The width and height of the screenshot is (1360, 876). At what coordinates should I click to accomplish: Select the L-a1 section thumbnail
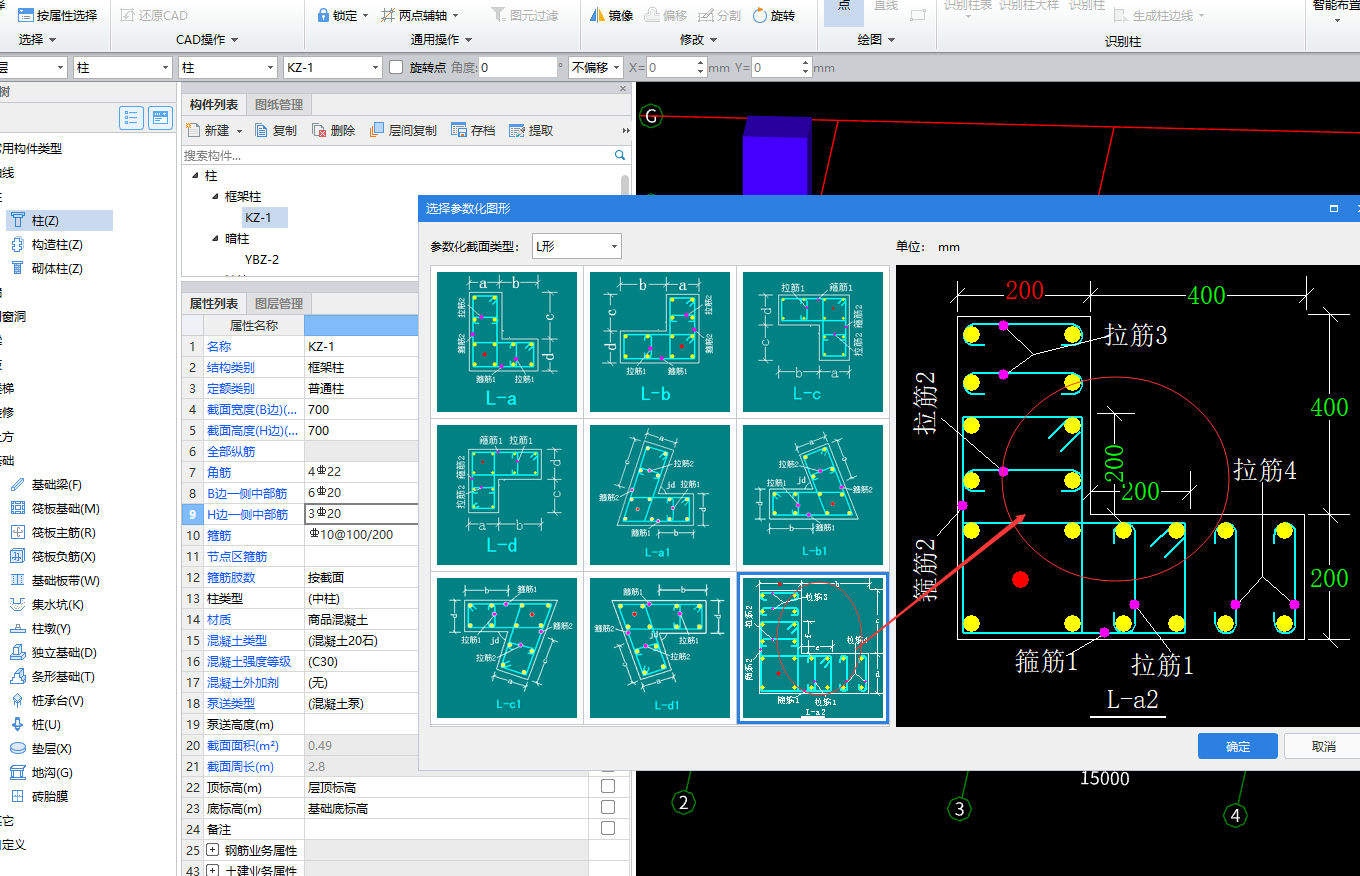pyautogui.click(x=660, y=494)
